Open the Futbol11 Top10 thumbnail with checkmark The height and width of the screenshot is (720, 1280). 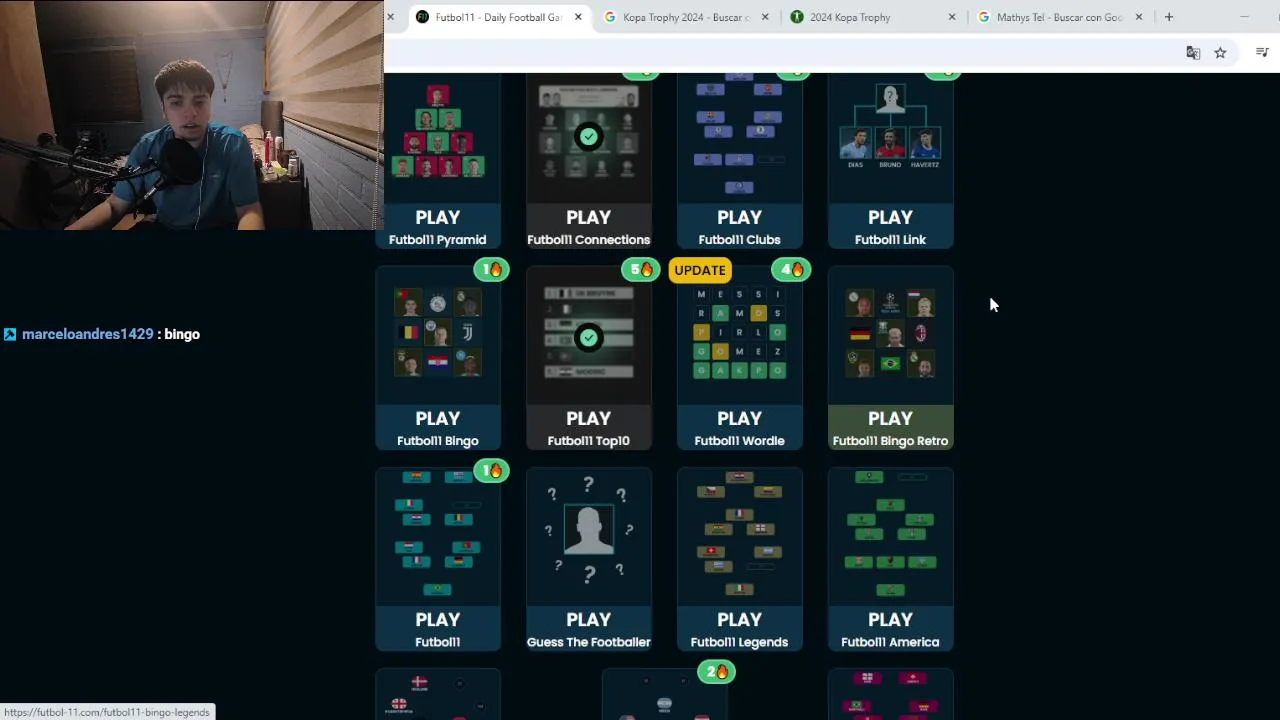click(x=588, y=336)
